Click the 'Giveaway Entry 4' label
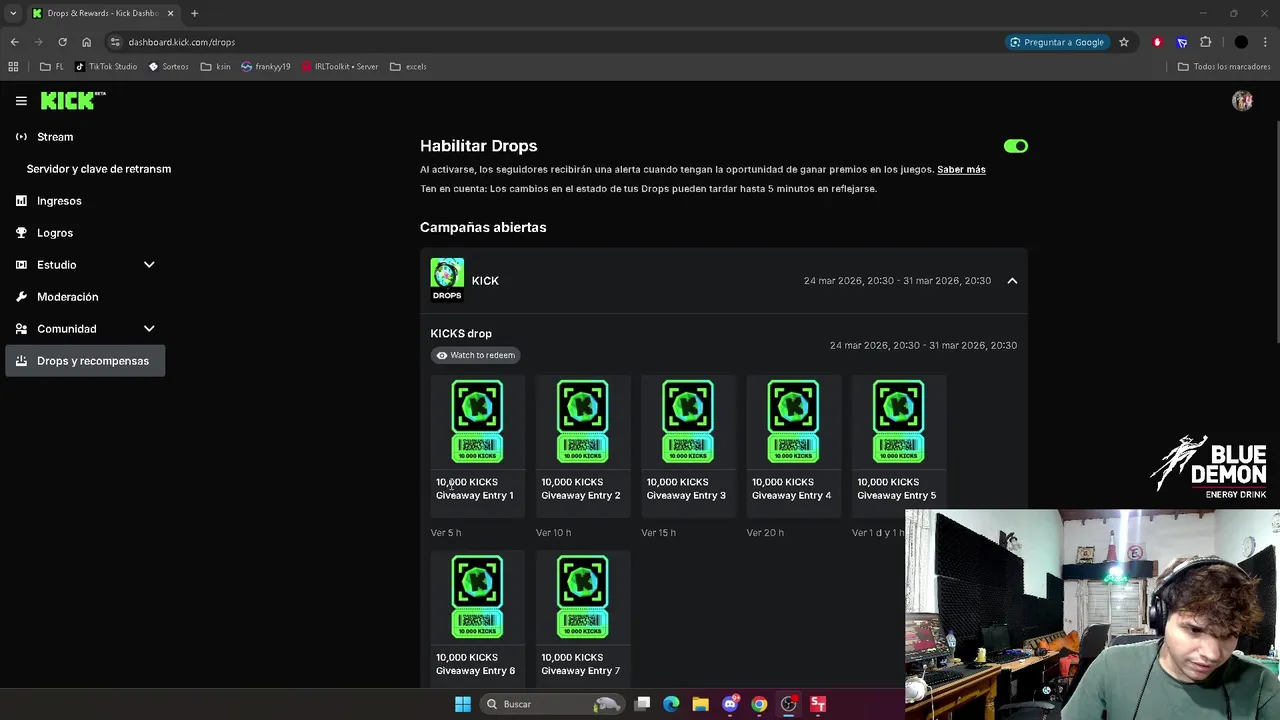 point(791,496)
